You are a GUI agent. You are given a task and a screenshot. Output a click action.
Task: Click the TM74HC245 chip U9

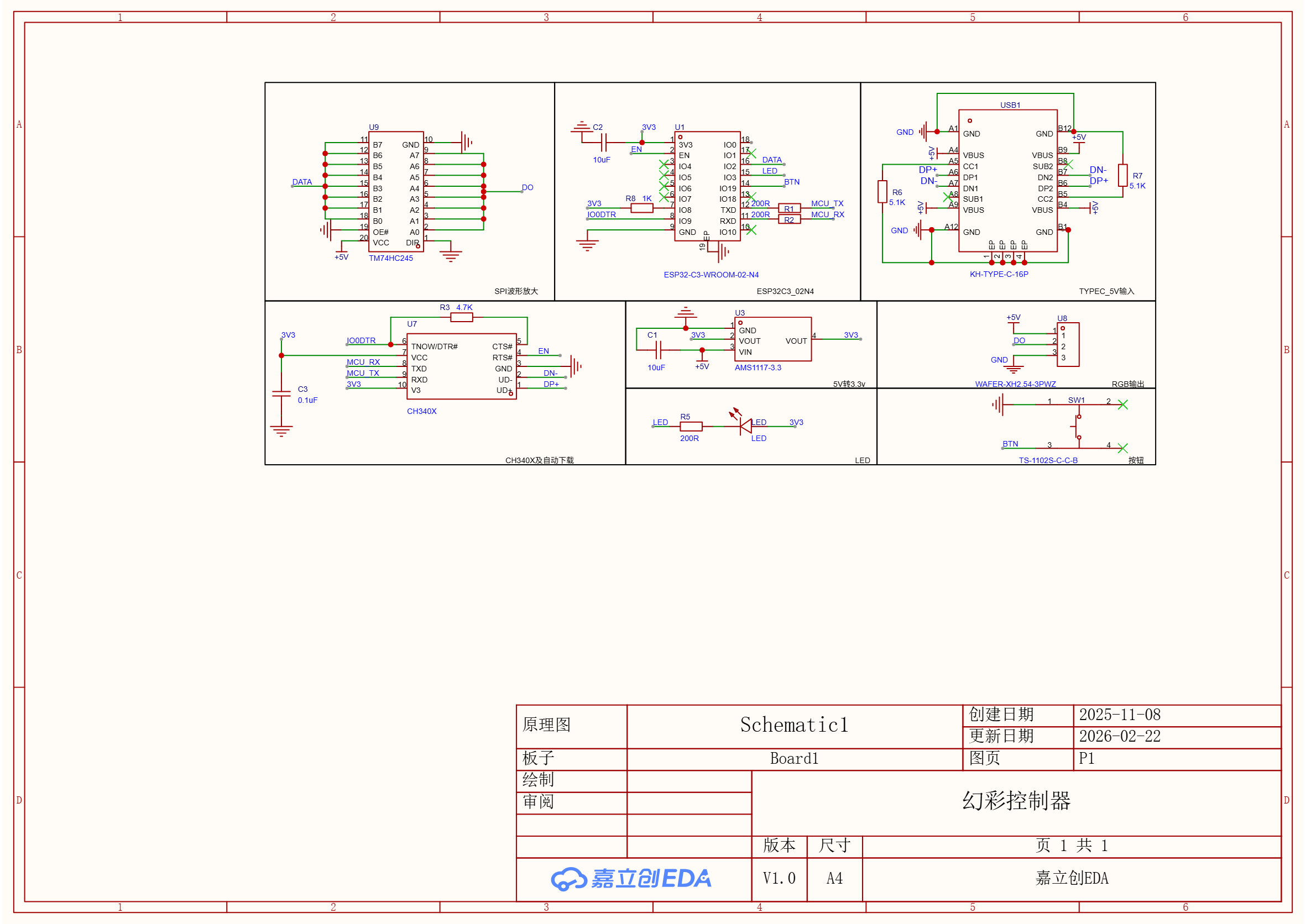(396, 191)
